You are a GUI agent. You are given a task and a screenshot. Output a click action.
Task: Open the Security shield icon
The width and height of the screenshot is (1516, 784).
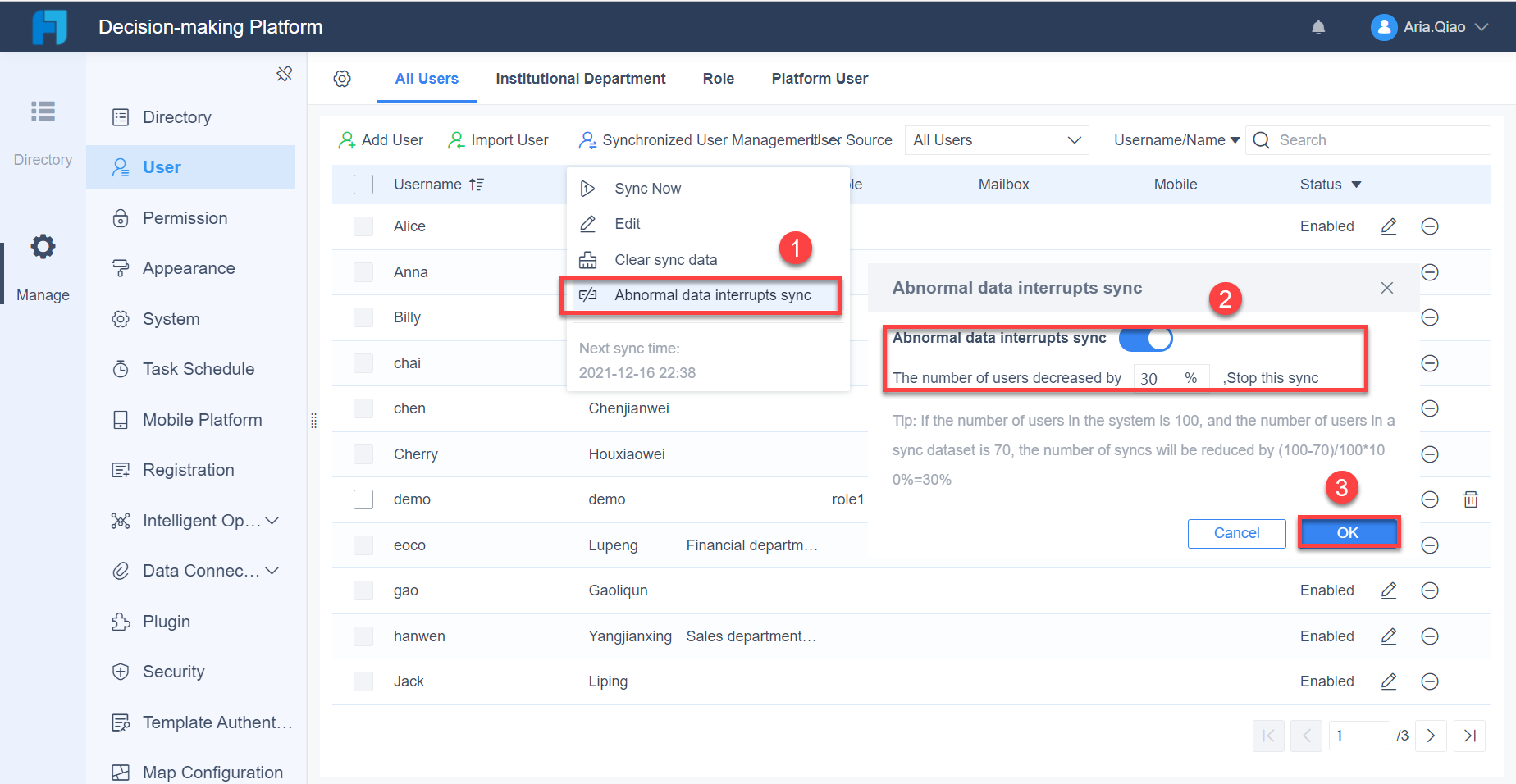click(121, 672)
